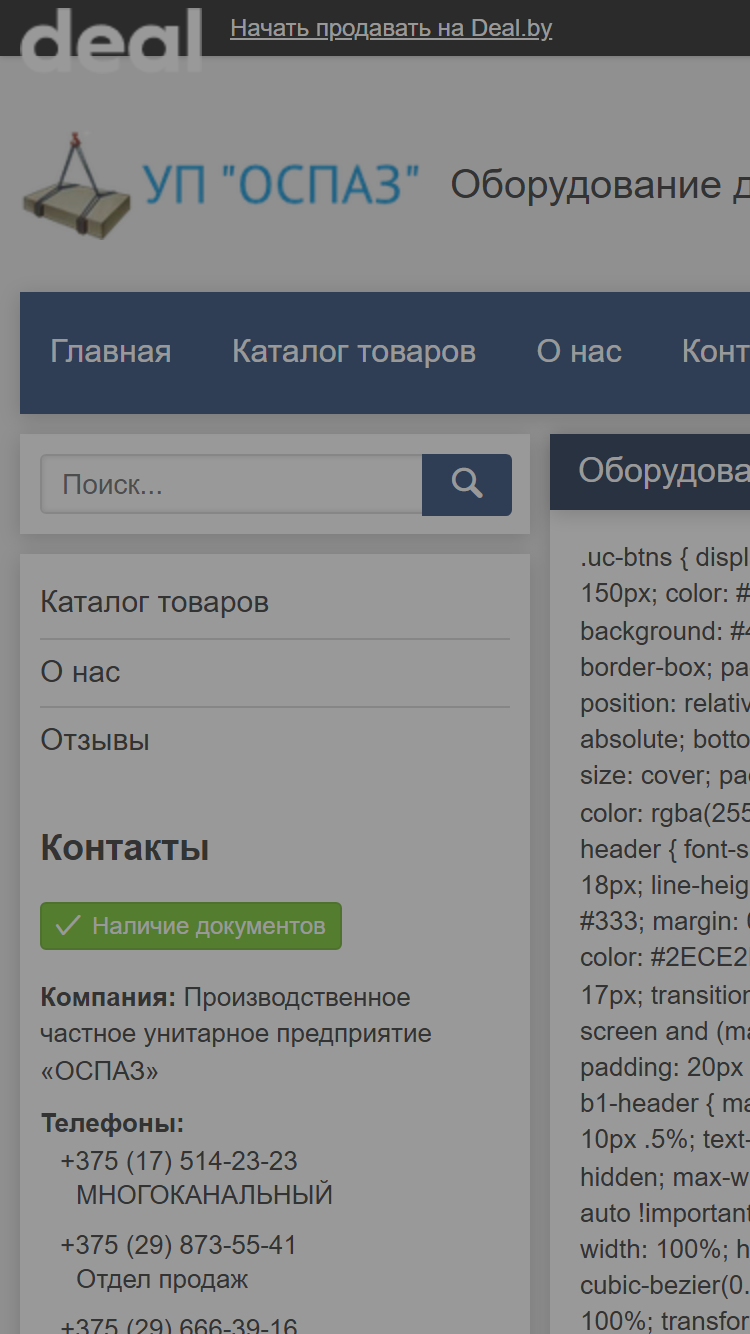Click the МНОГОКАНАЛЬНЫЙ label

[x=204, y=1195]
